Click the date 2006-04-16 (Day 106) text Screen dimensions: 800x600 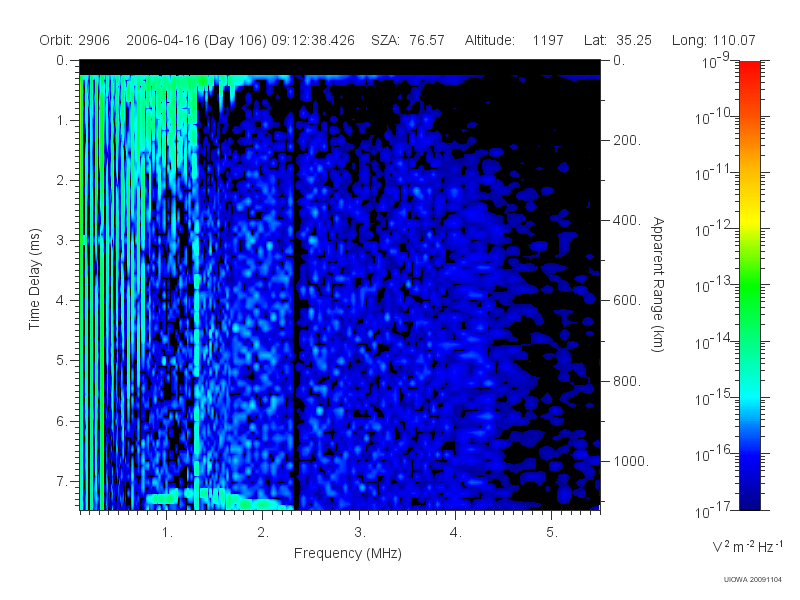196,40
